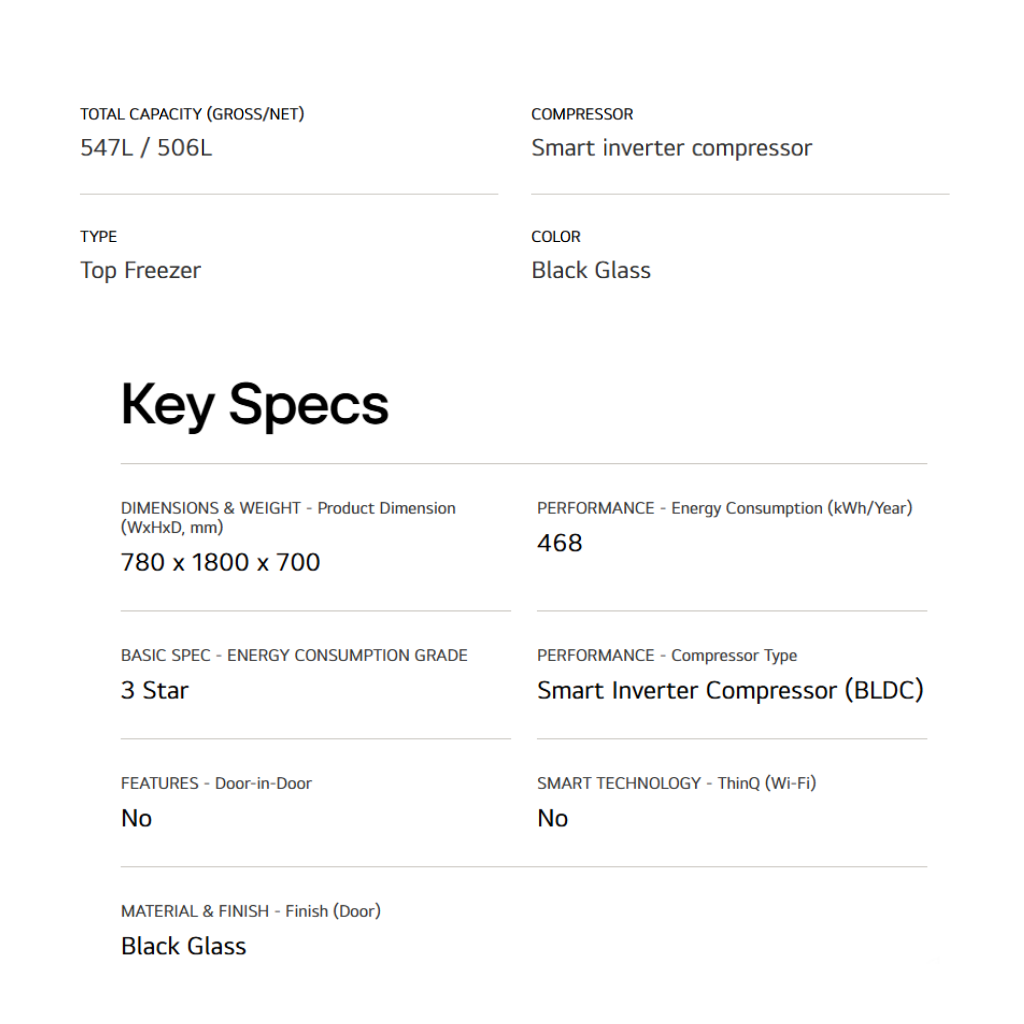Select the 547L / 506L capacity value
1024x1024 pixels.
coord(146,148)
